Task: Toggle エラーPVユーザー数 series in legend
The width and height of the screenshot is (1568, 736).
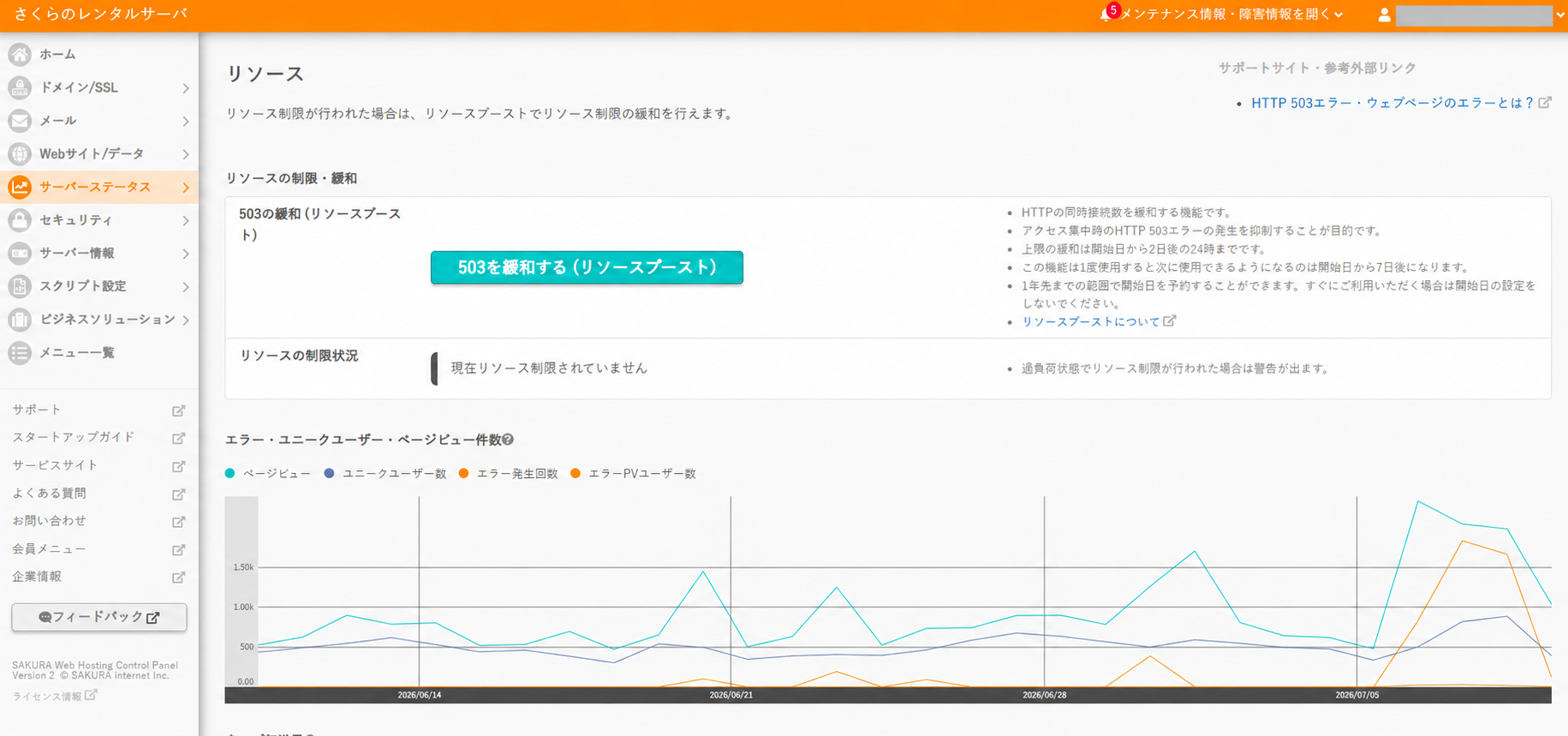Action: [633, 473]
